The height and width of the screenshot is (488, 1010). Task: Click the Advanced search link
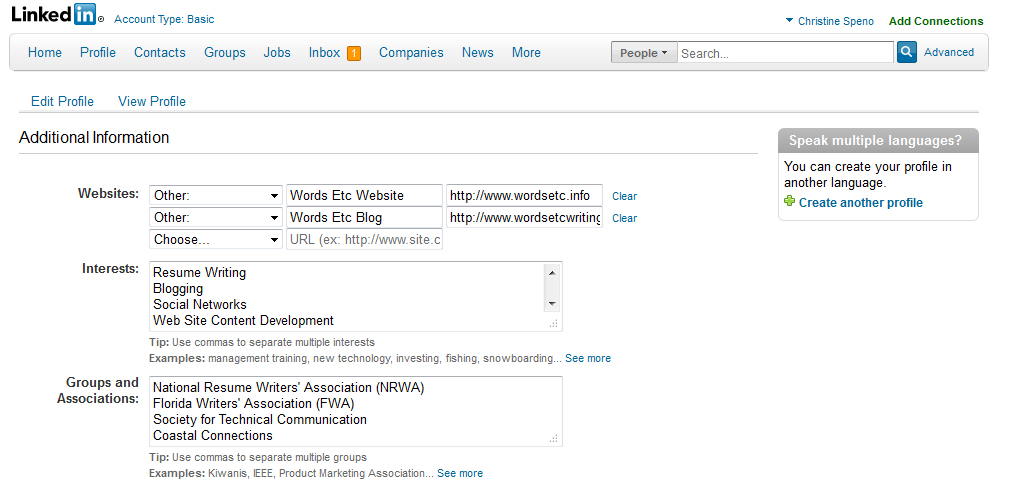[x=948, y=53]
